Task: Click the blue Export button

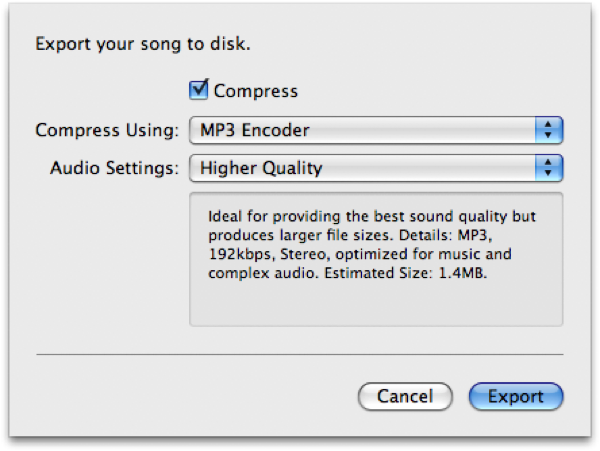Action: click(516, 396)
